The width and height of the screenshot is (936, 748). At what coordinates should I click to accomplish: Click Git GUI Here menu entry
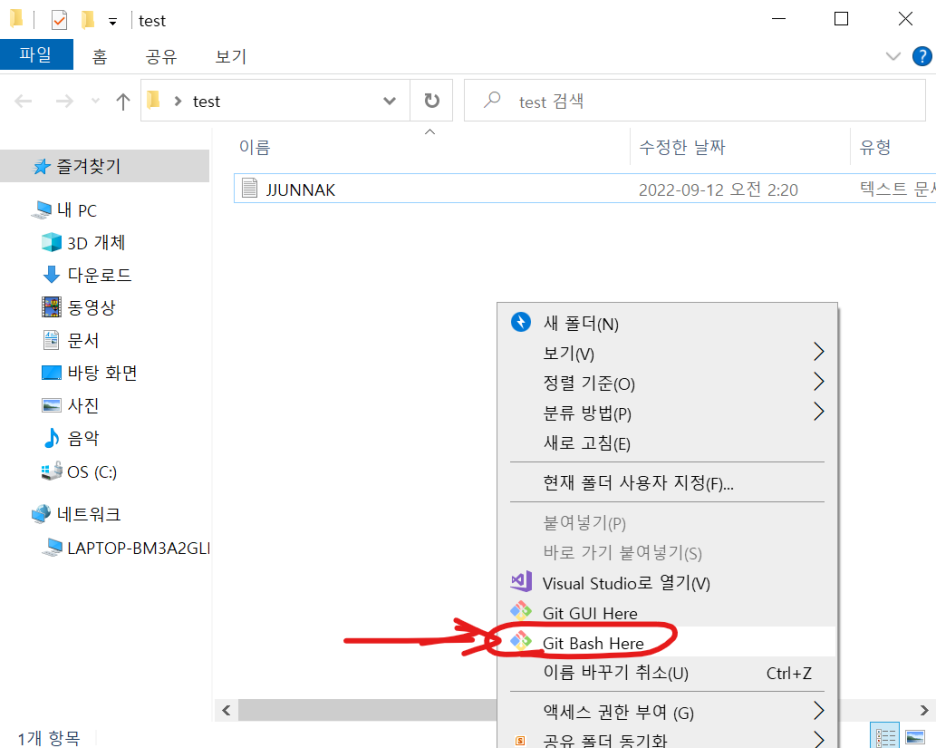click(x=666, y=612)
